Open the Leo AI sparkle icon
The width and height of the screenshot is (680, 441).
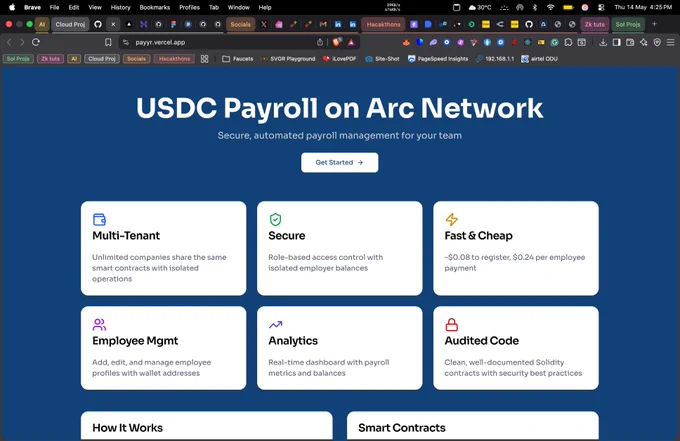tap(644, 42)
